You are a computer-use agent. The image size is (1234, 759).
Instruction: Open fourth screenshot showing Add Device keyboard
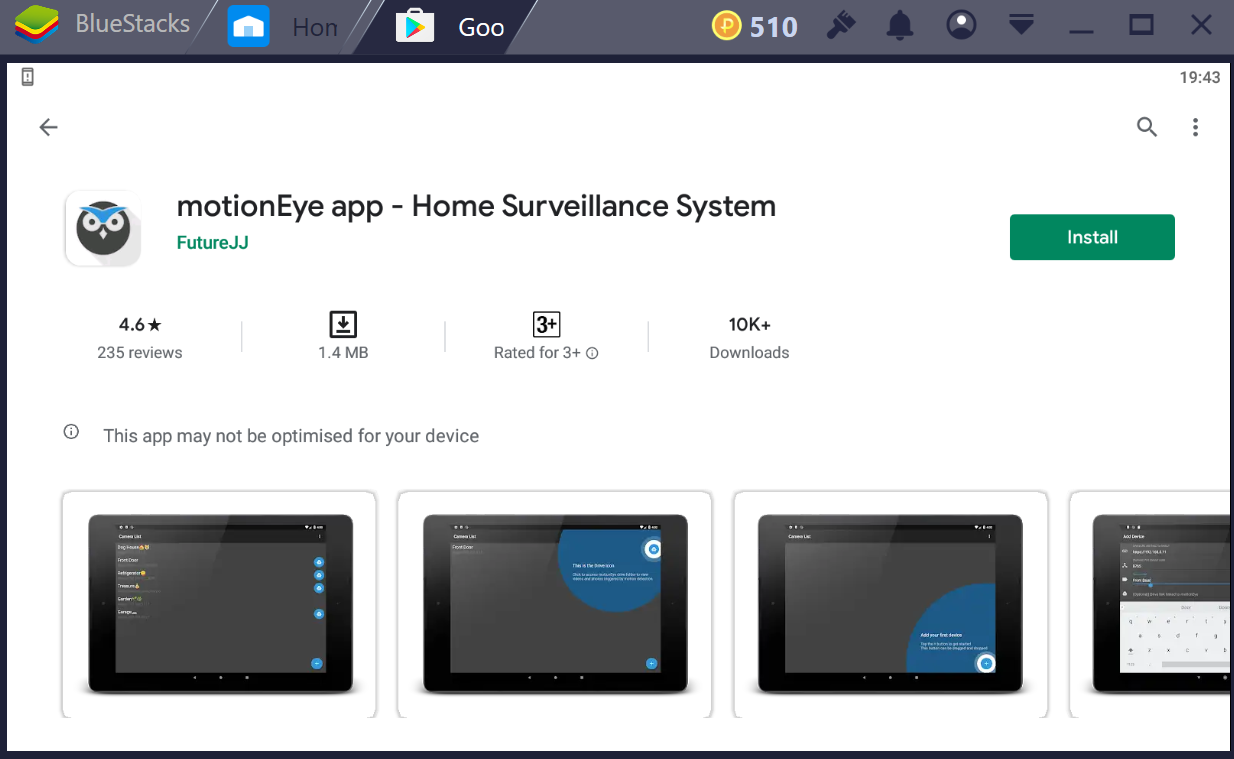[x=1150, y=604]
